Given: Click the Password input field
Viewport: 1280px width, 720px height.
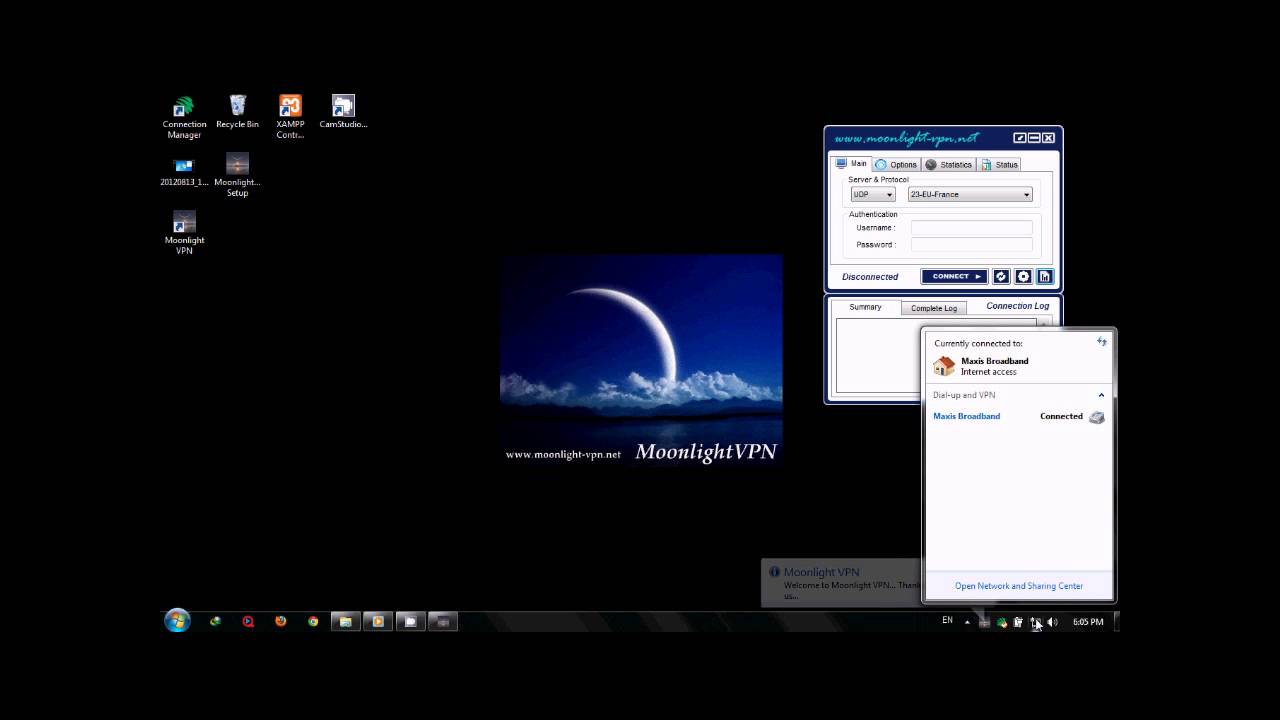Looking at the screenshot, I should click(971, 244).
